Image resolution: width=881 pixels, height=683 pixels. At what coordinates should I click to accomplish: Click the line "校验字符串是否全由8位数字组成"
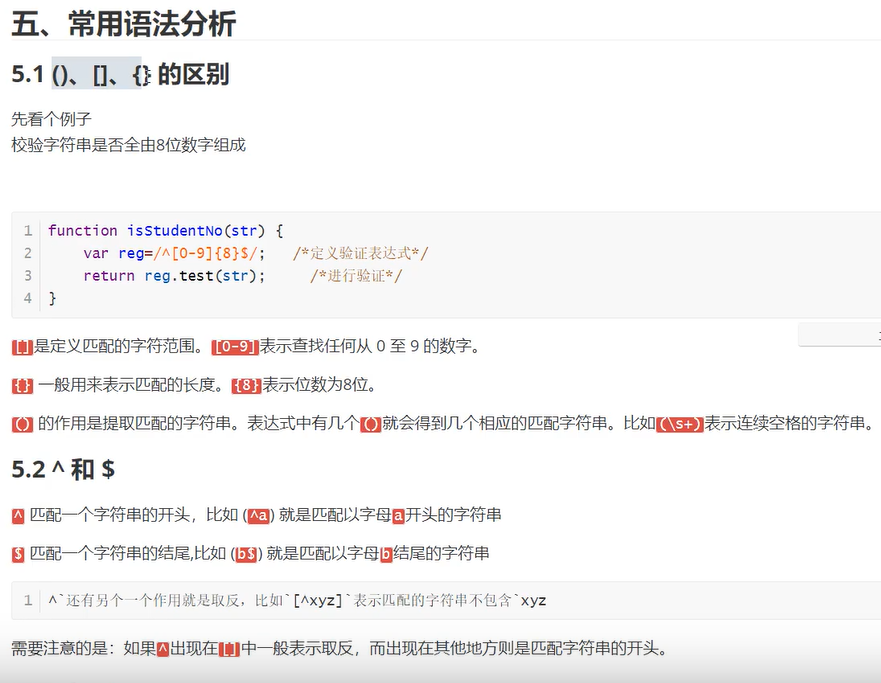click(x=129, y=145)
